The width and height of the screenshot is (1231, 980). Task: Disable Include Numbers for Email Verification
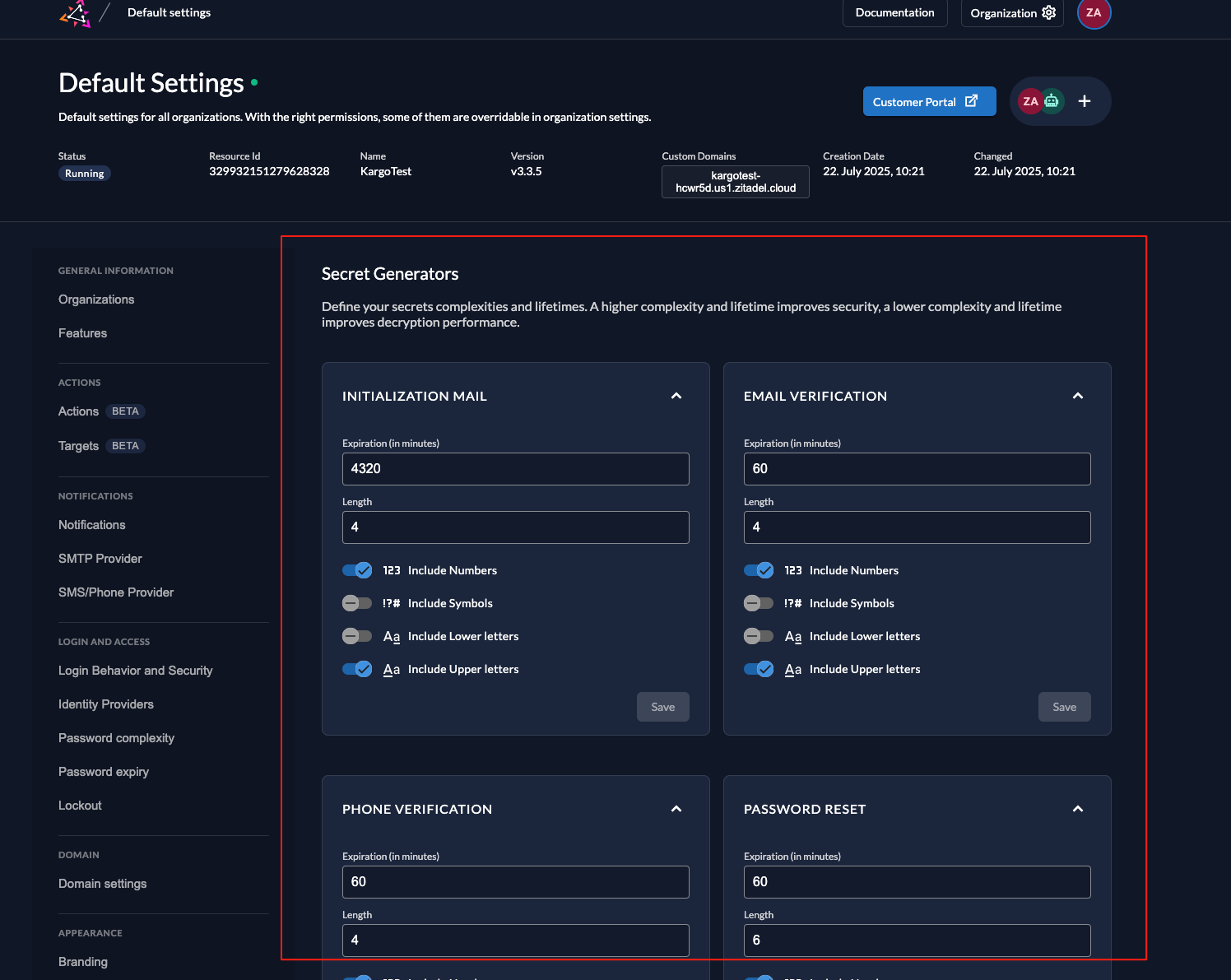tap(759, 570)
